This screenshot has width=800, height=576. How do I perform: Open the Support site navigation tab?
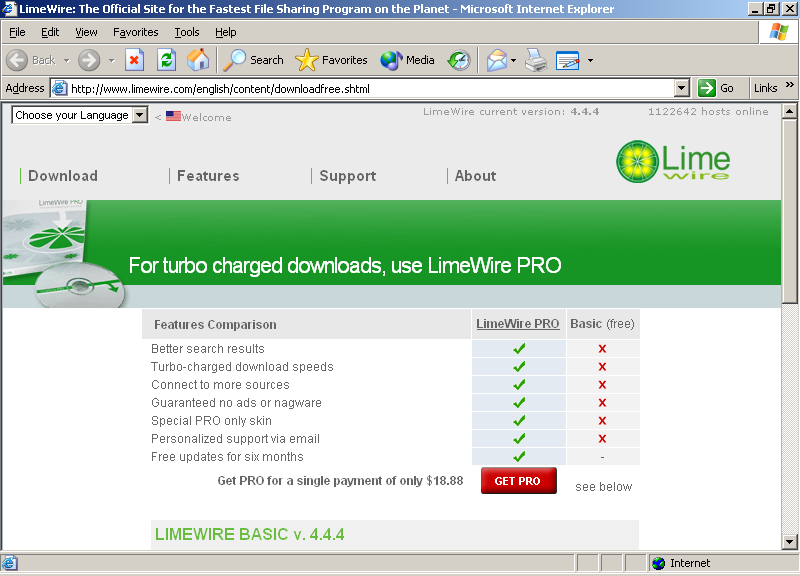(x=347, y=176)
